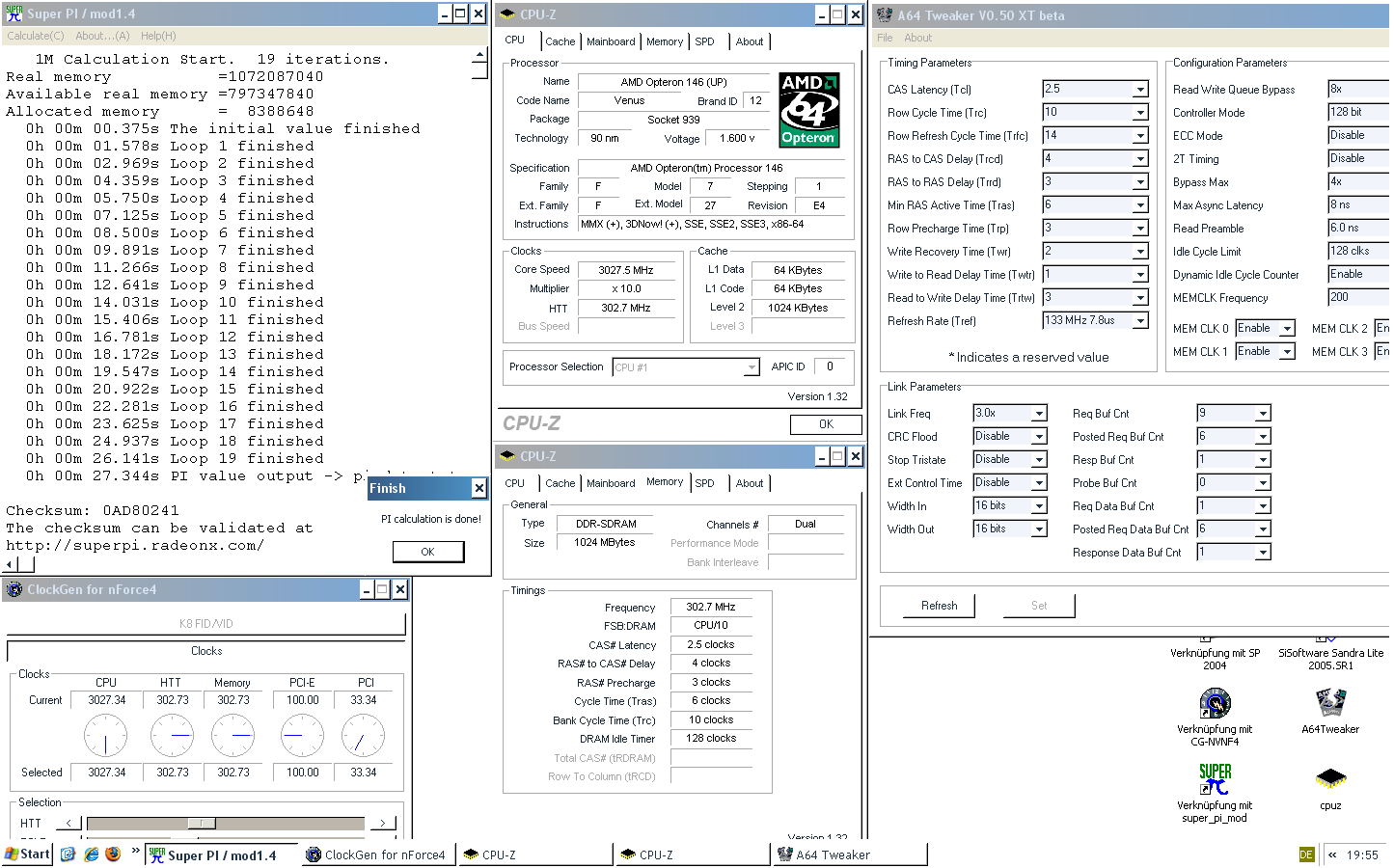The image size is (1394, 868).
Task: Open the CRC Flood dropdown
Action: [x=1039, y=436]
